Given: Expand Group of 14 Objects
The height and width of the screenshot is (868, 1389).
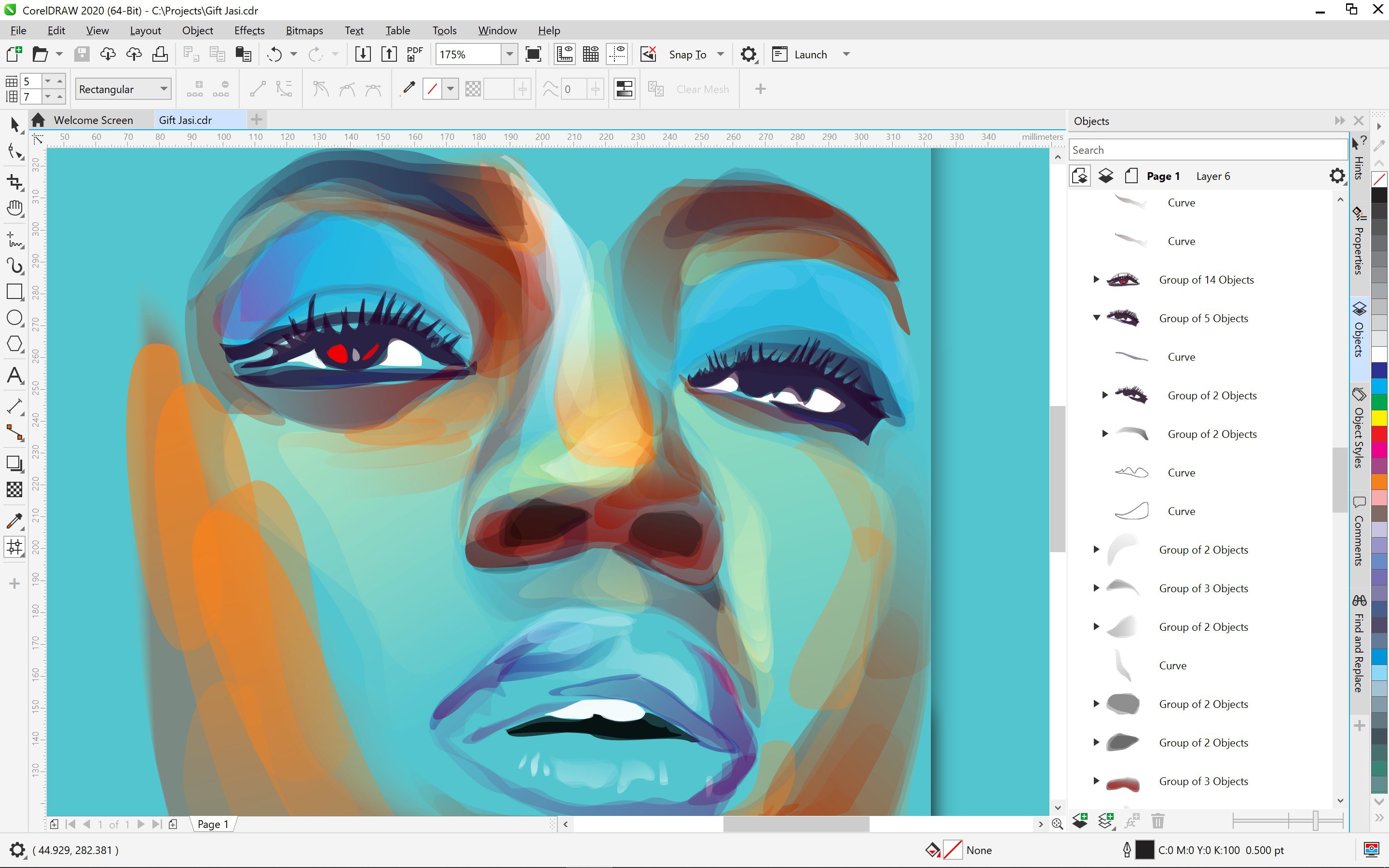Looking at the screenshot, I should click(x=1096, y=280).
